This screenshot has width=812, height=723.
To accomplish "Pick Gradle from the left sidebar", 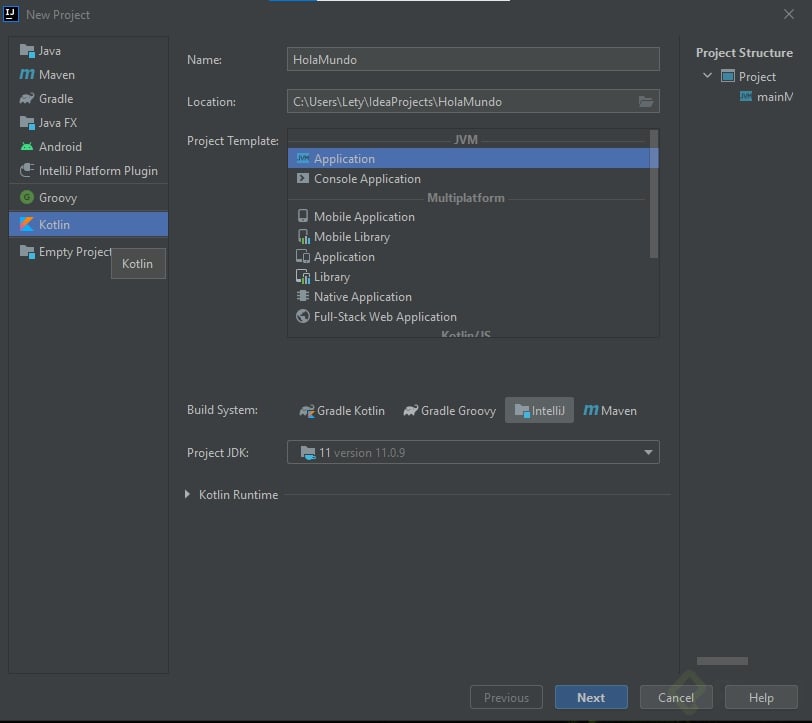I will pyautogui.click(x=88, y=98).
